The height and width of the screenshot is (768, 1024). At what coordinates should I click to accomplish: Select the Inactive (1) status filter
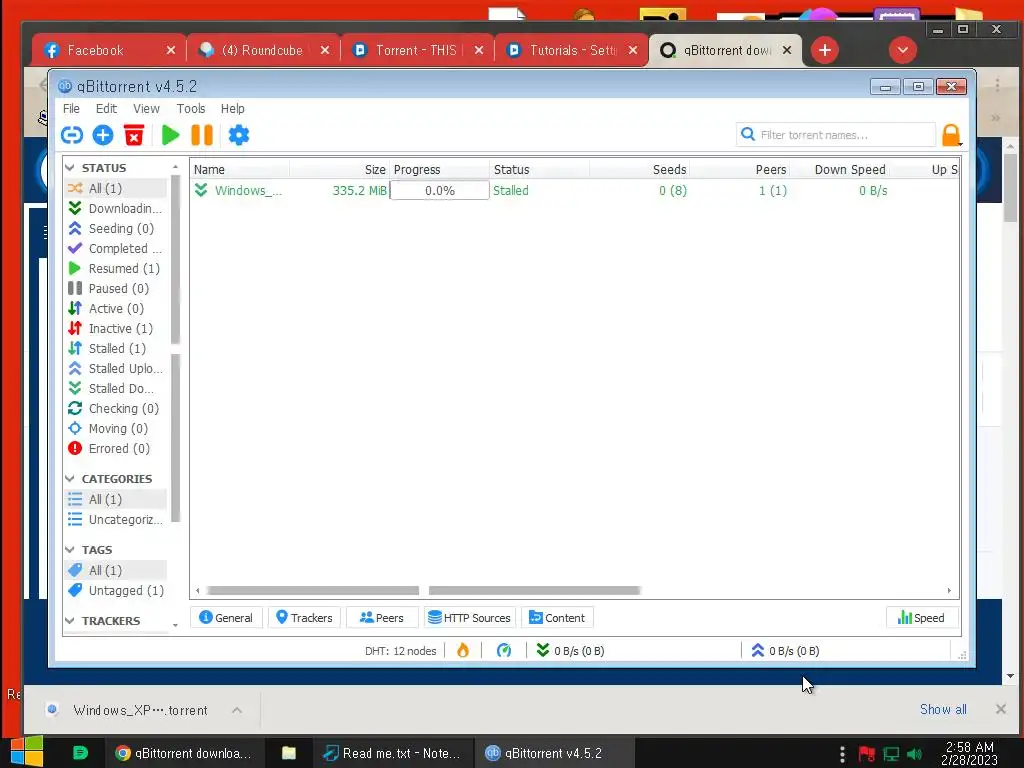coord(115,328)
